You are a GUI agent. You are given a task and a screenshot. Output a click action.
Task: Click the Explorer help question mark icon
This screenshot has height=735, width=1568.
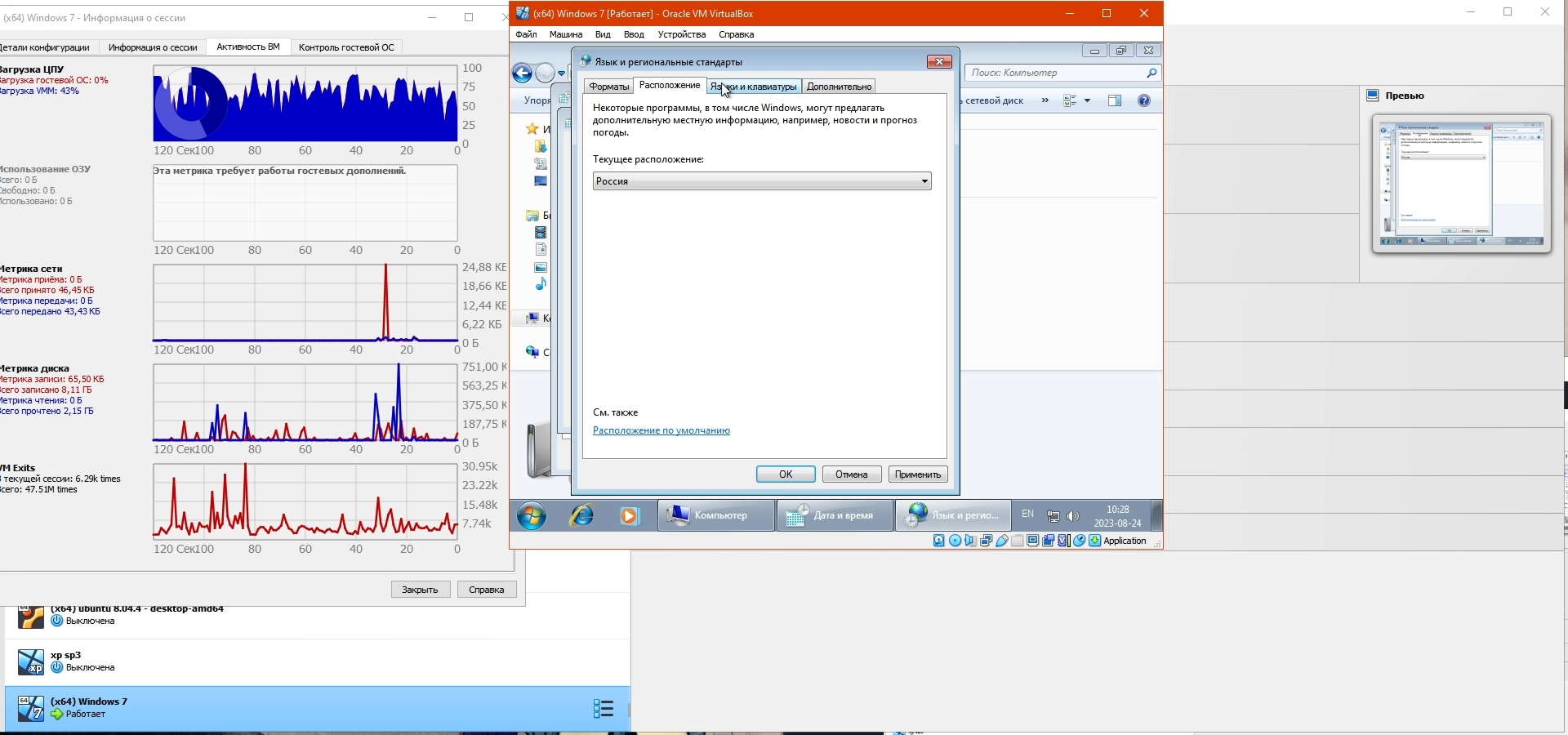(1144, 100)
